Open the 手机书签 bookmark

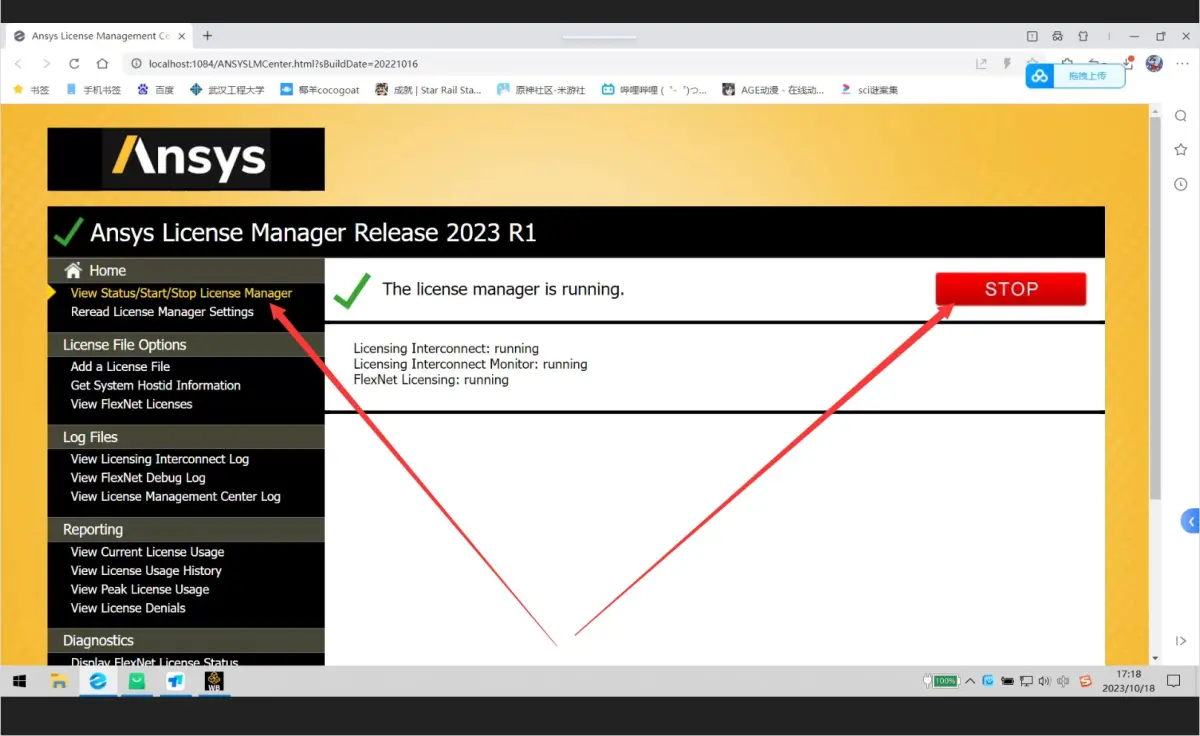coord(93,90)
